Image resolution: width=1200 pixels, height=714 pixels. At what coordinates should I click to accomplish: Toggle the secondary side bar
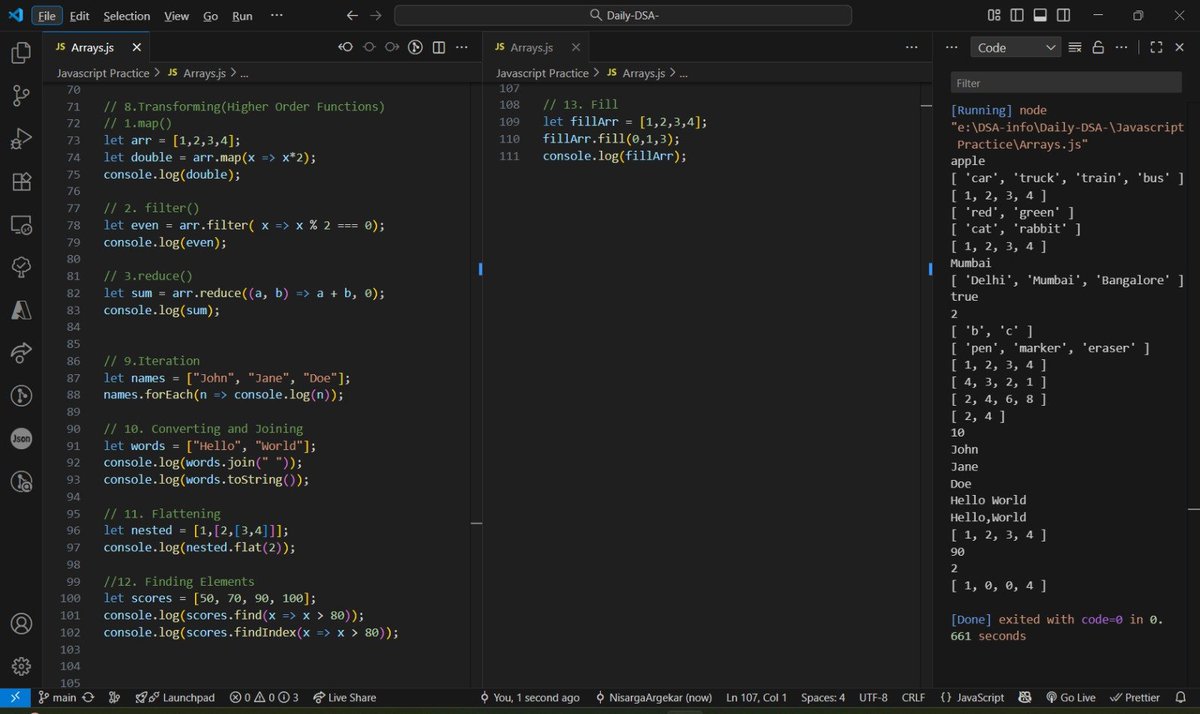tap(1063, 15)
